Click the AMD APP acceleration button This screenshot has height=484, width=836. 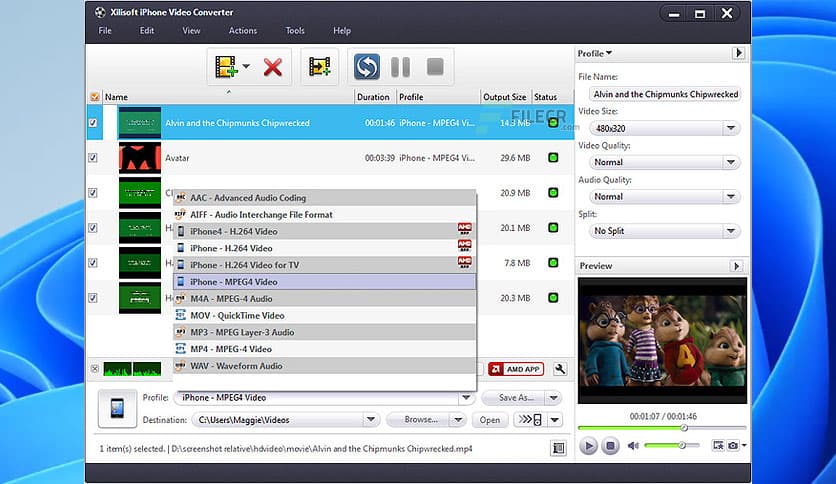[x=516, y=369]
